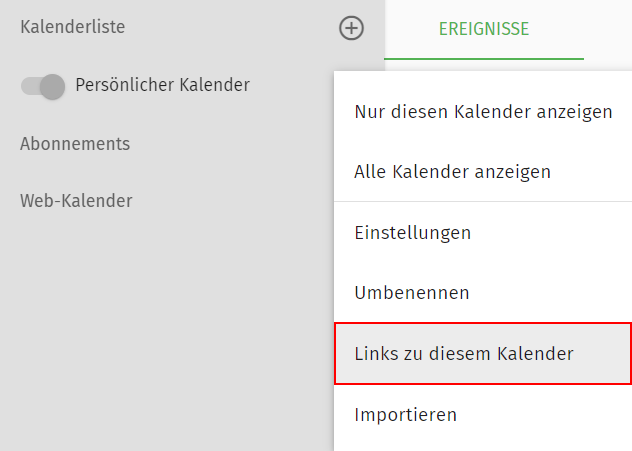Expand the Web-Kalender section
632x451 pixels.
(76, 201)
